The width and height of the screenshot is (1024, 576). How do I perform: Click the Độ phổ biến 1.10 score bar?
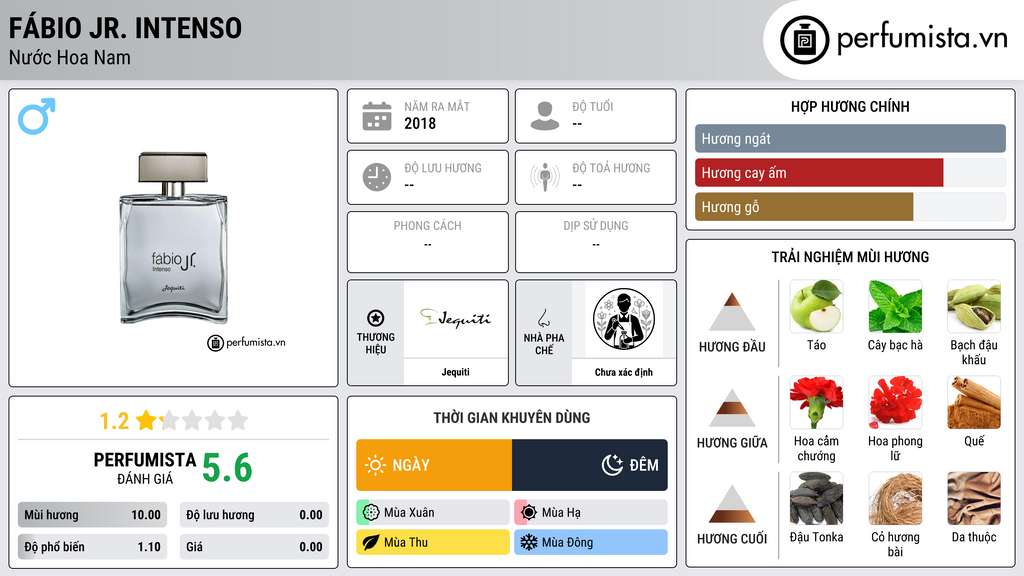92,547
